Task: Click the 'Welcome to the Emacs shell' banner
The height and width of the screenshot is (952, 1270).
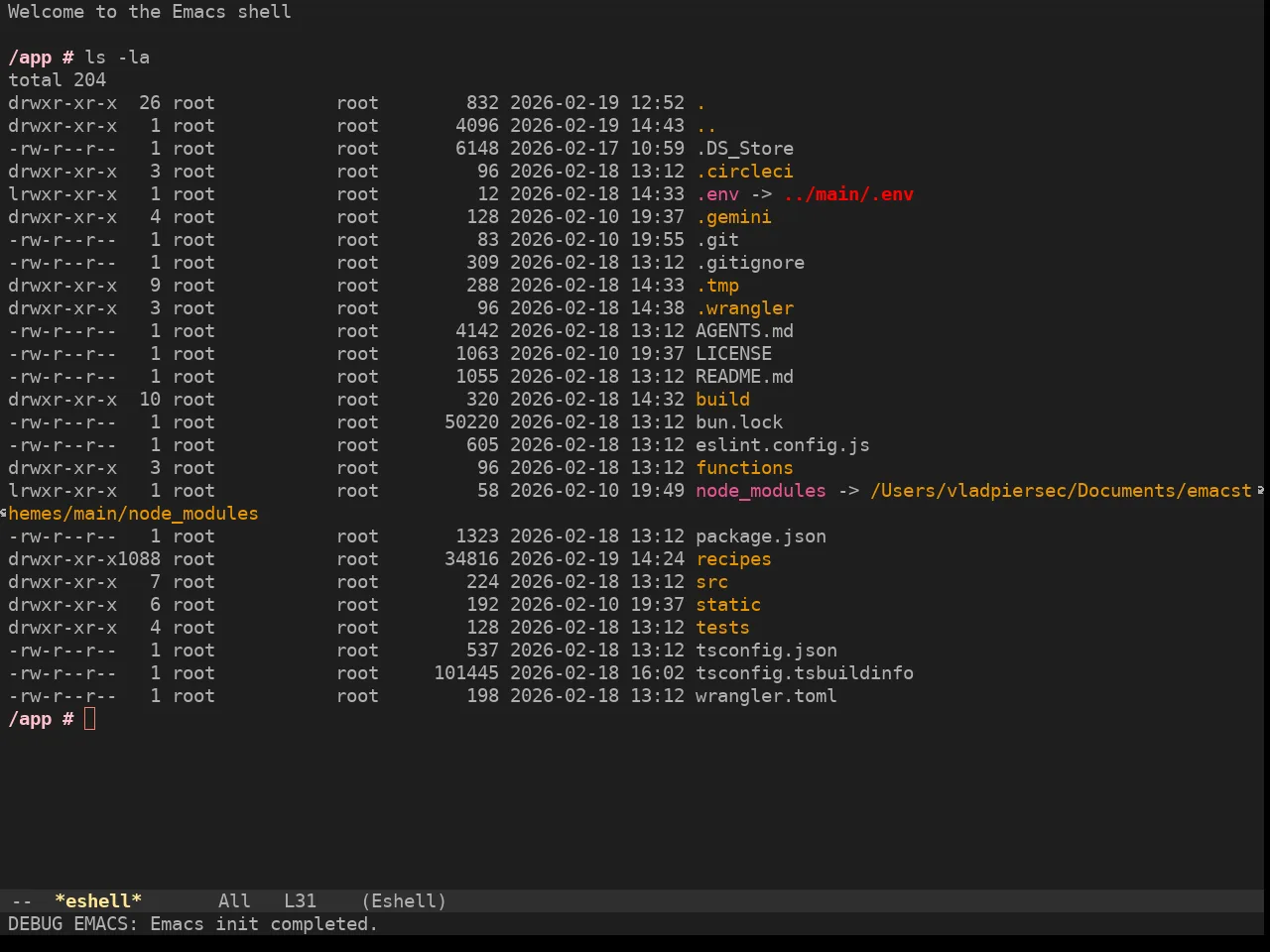Action: tap(150, 12)
